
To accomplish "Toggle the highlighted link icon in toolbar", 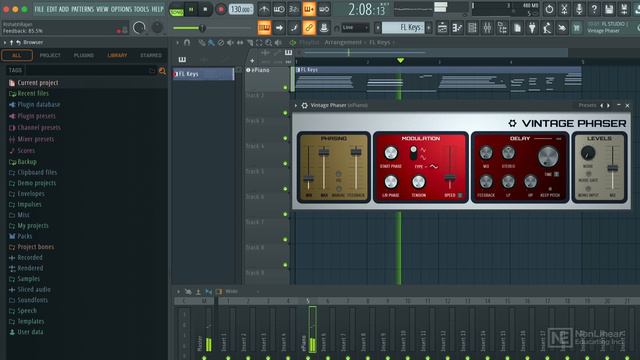I will (309, 28).
